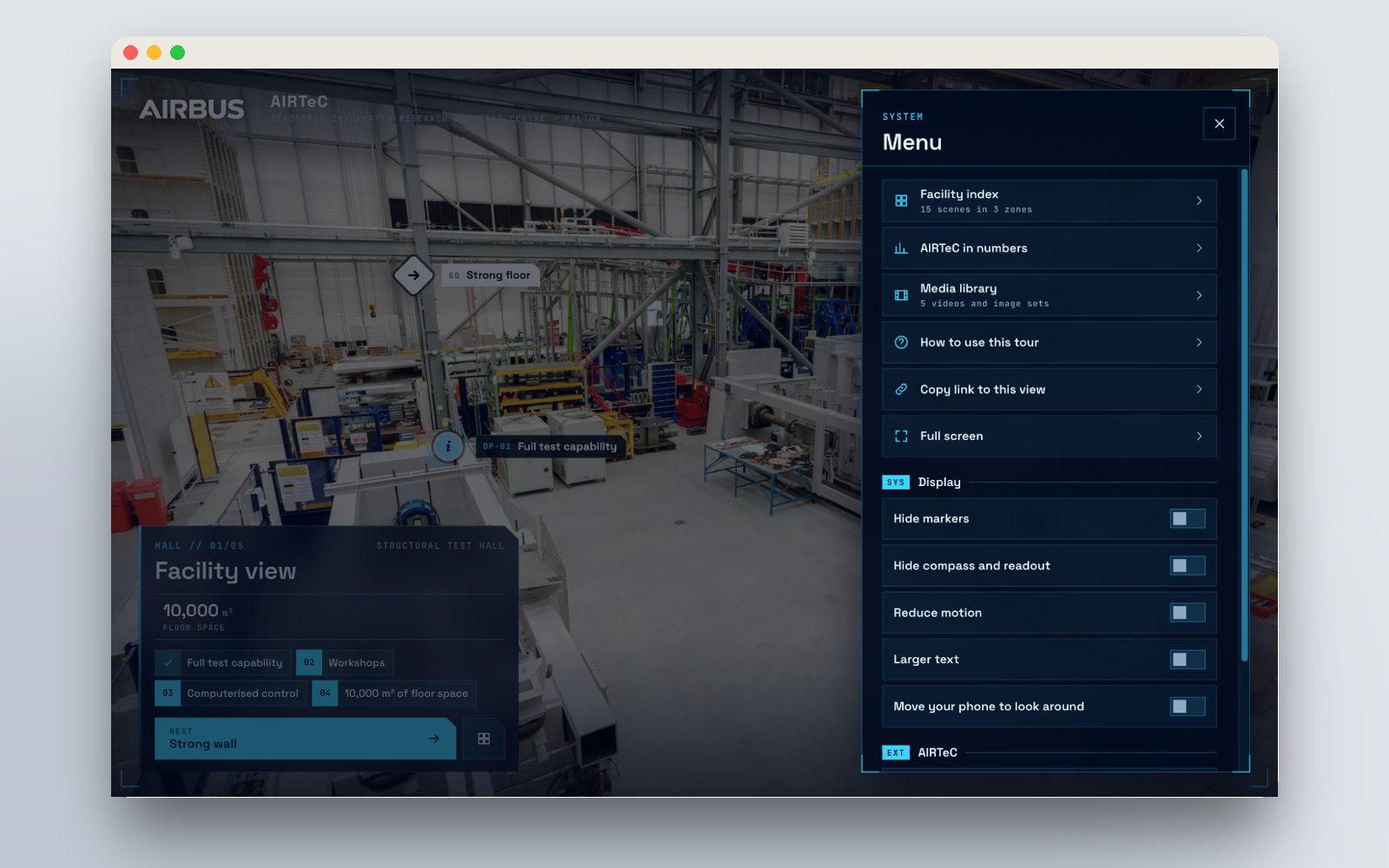Go to next scene Strong wall
The width and height of the screenshot is (1389, 868).
click(305, 739)
